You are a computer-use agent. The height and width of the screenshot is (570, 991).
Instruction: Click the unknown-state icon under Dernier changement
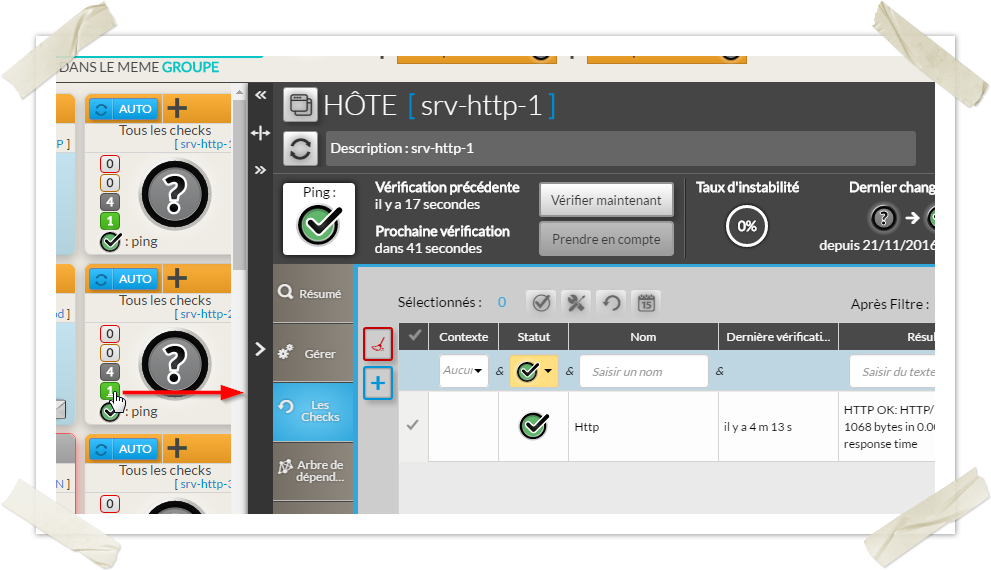884,218
